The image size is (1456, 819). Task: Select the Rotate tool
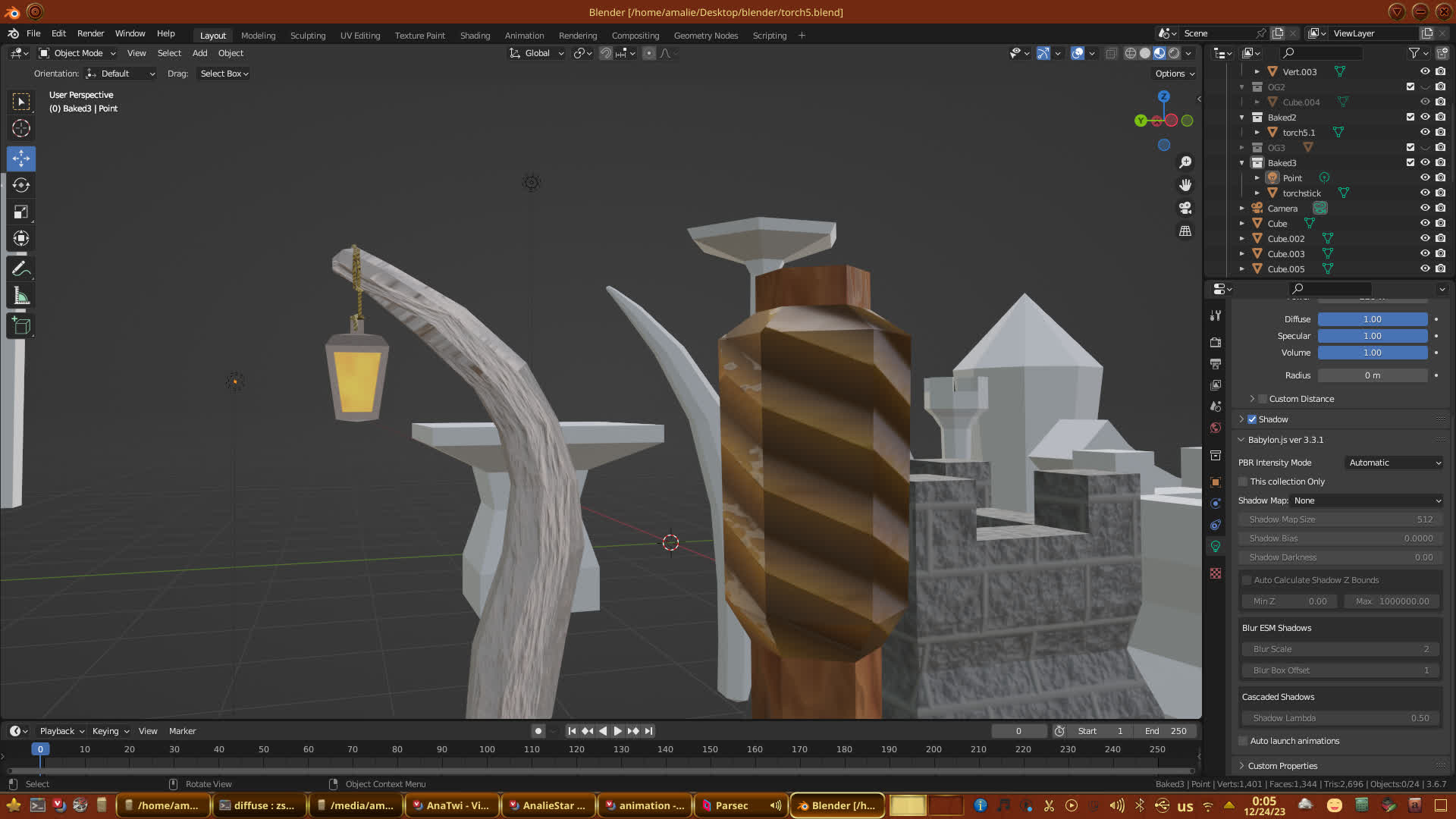point(21,185)
